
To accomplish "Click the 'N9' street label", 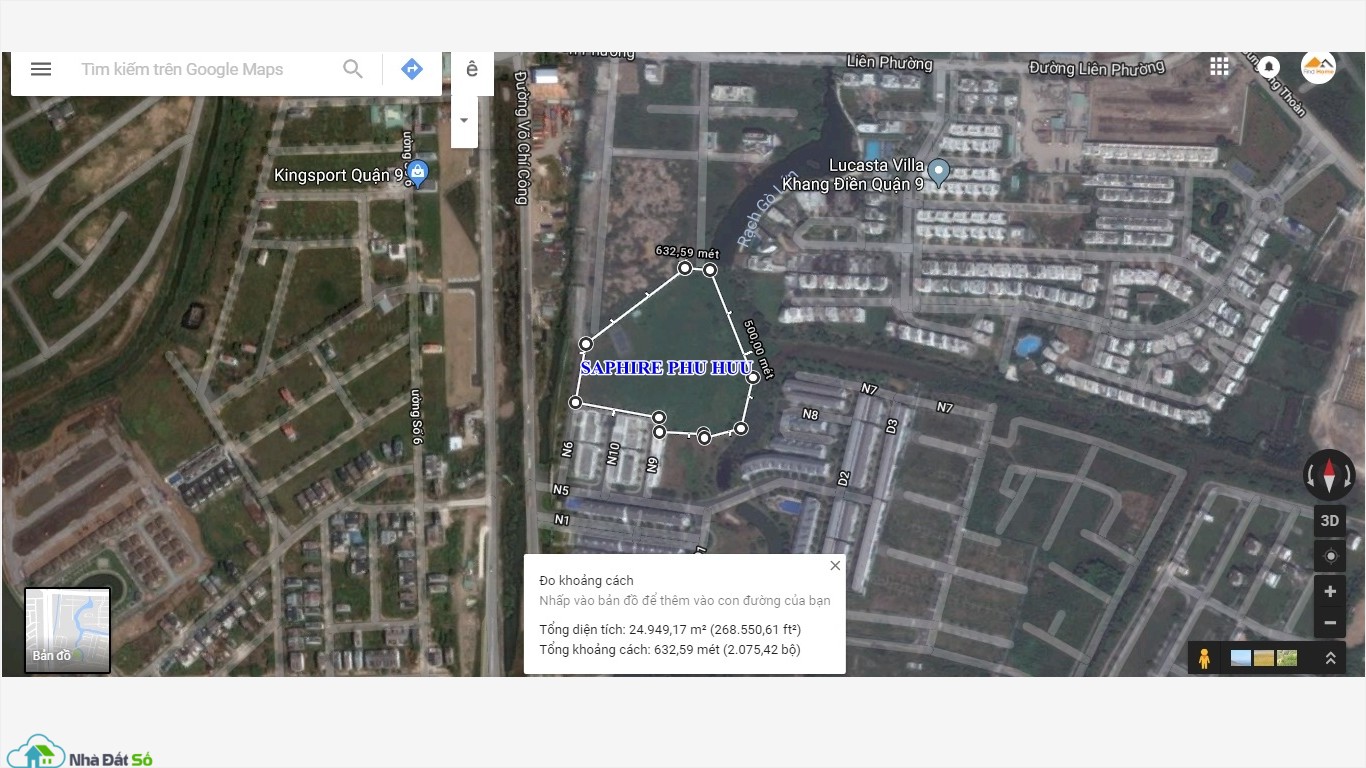I will coord(652,464).
